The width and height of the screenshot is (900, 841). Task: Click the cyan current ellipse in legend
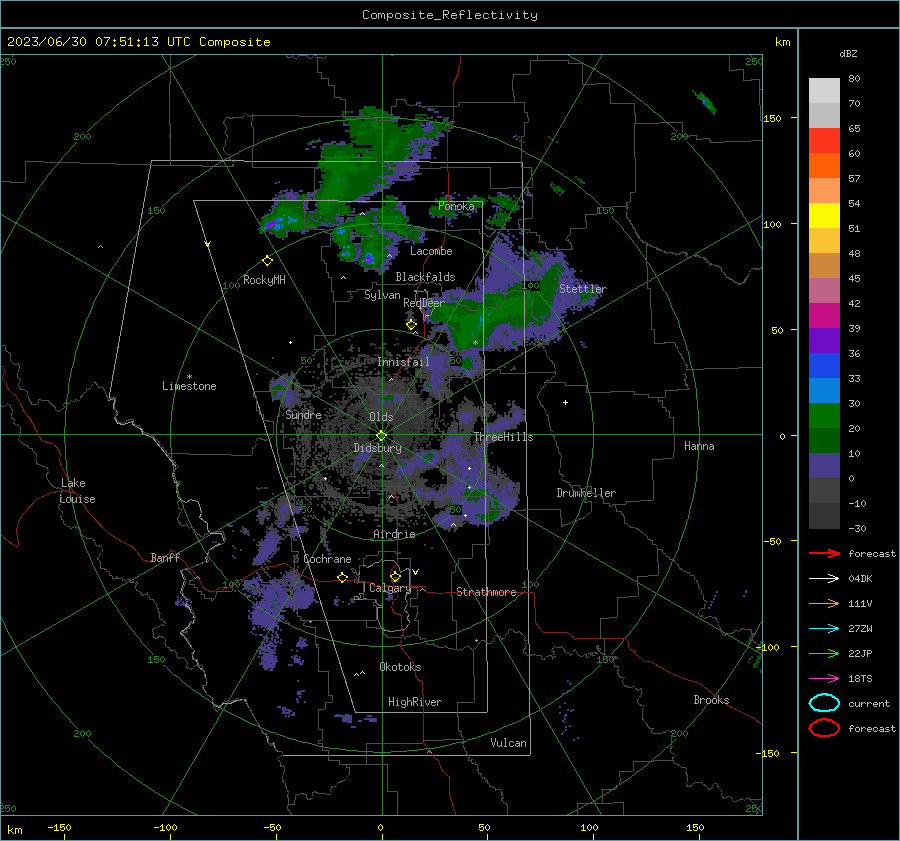point(824,703)
